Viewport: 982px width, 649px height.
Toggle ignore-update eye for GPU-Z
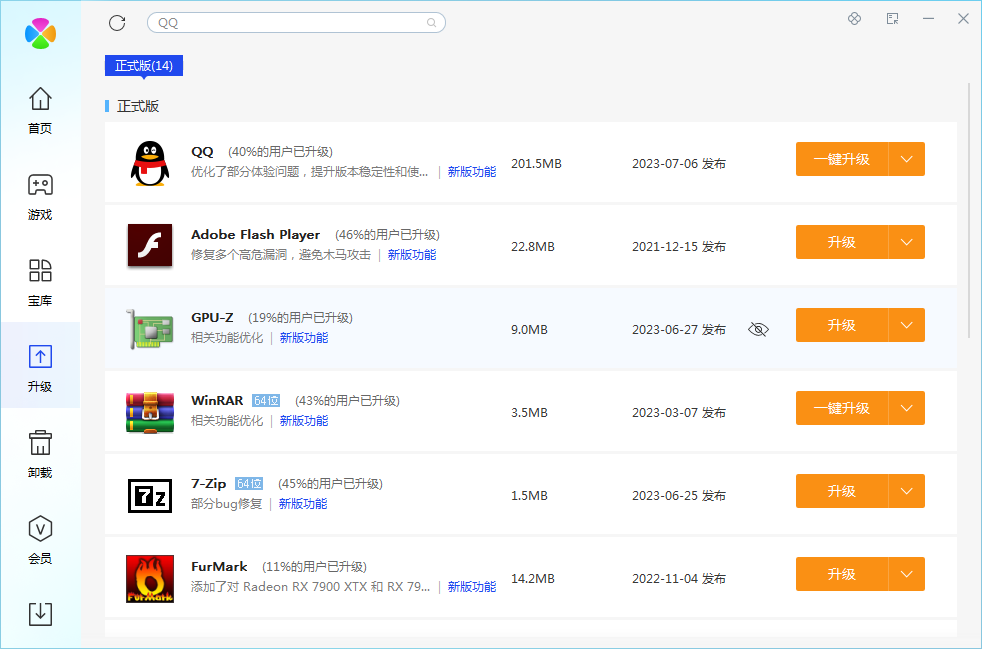(758, 330)
